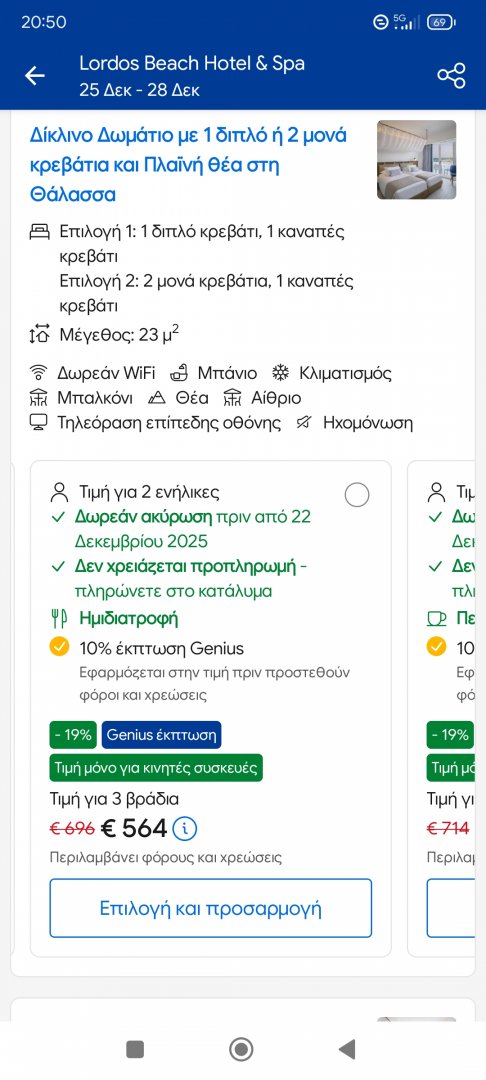Tap the snowflake Κλιματισμός icon
486x1080 pixels.
pyautogui.click(x=280, y=373)
